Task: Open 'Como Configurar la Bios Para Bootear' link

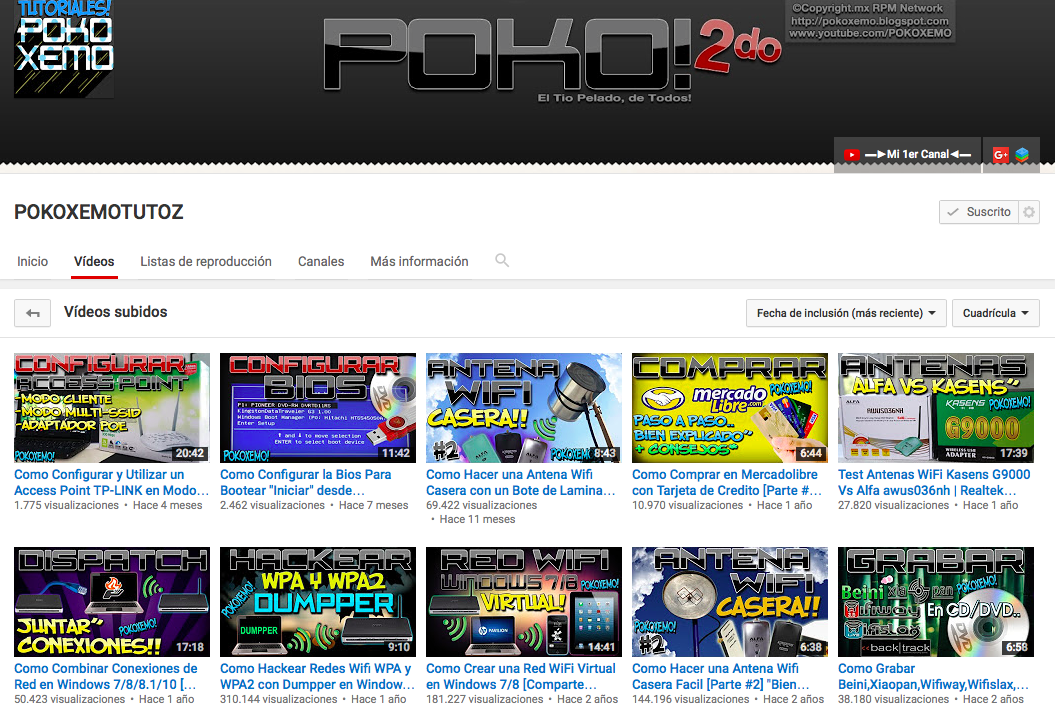Action: (x=305, y=482)
